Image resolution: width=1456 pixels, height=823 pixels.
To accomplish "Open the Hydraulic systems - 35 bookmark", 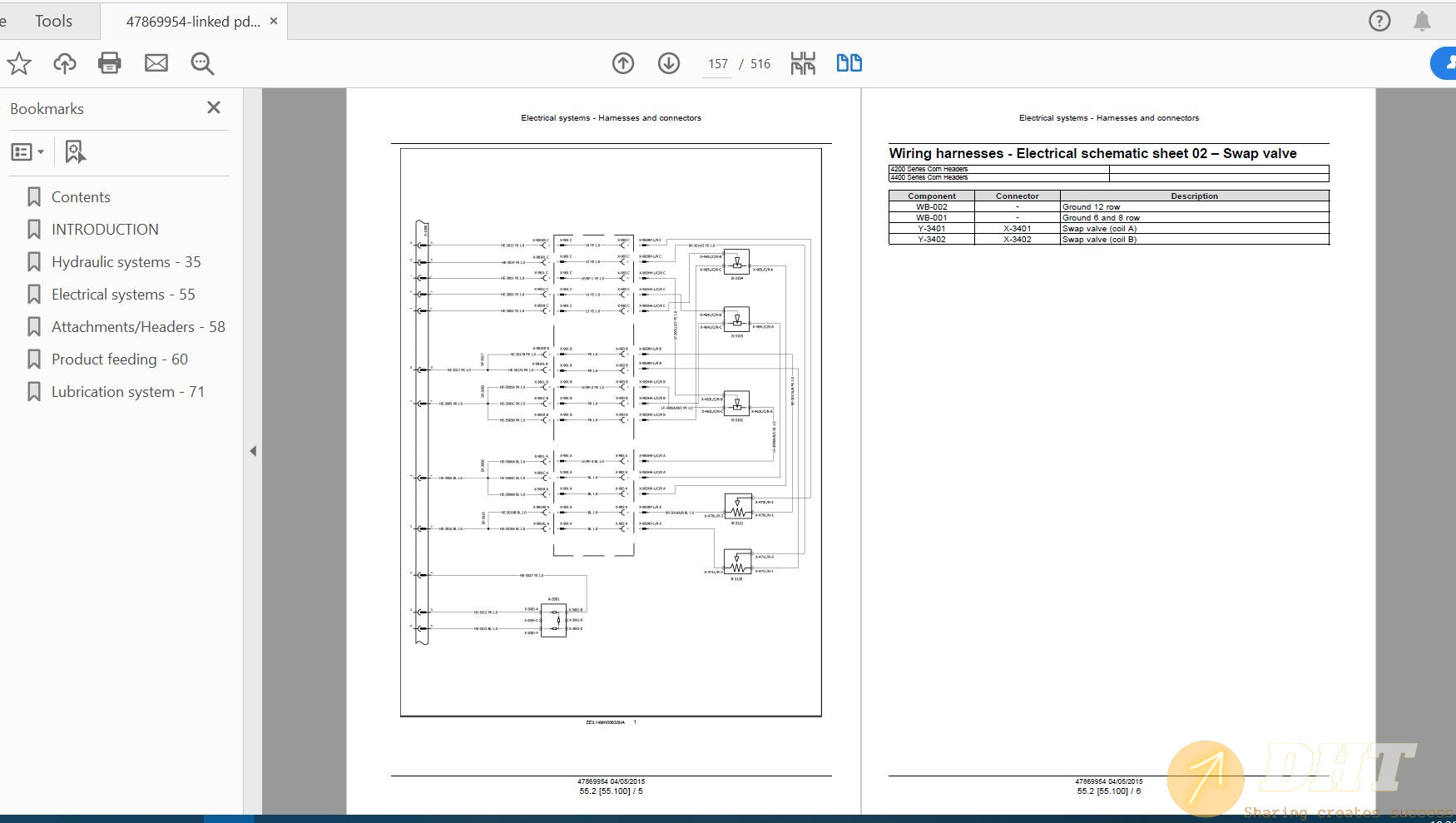I will click(x=126, y=262).
